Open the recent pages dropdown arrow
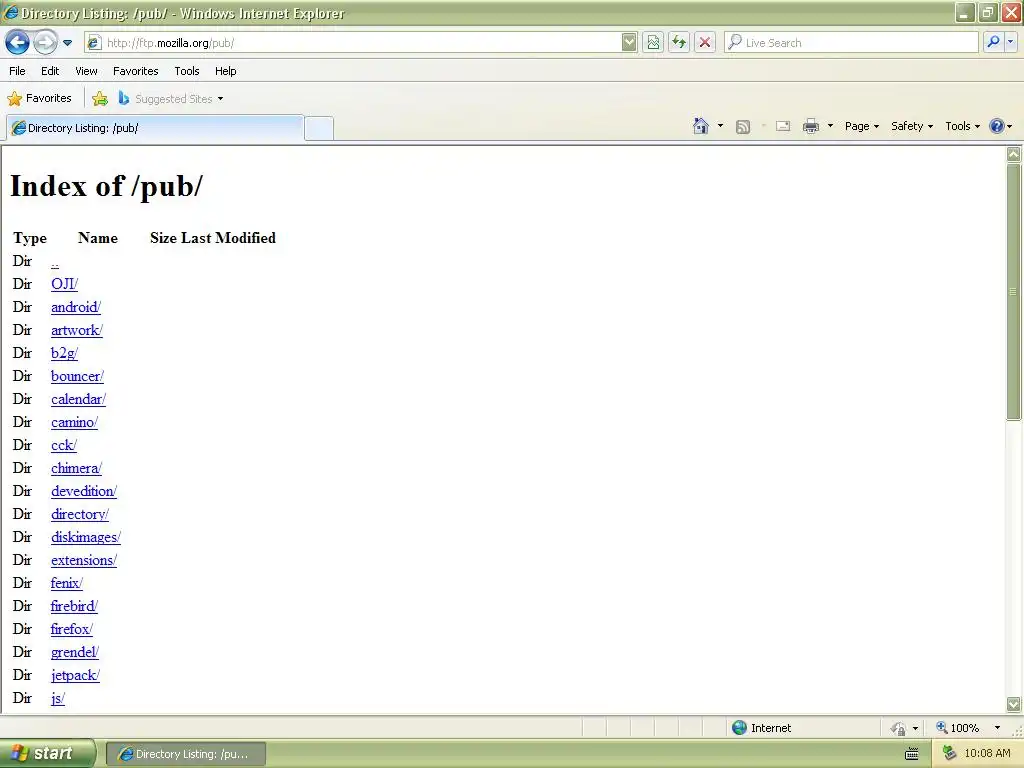This screenshot has width=1024, height=768. 67,43
